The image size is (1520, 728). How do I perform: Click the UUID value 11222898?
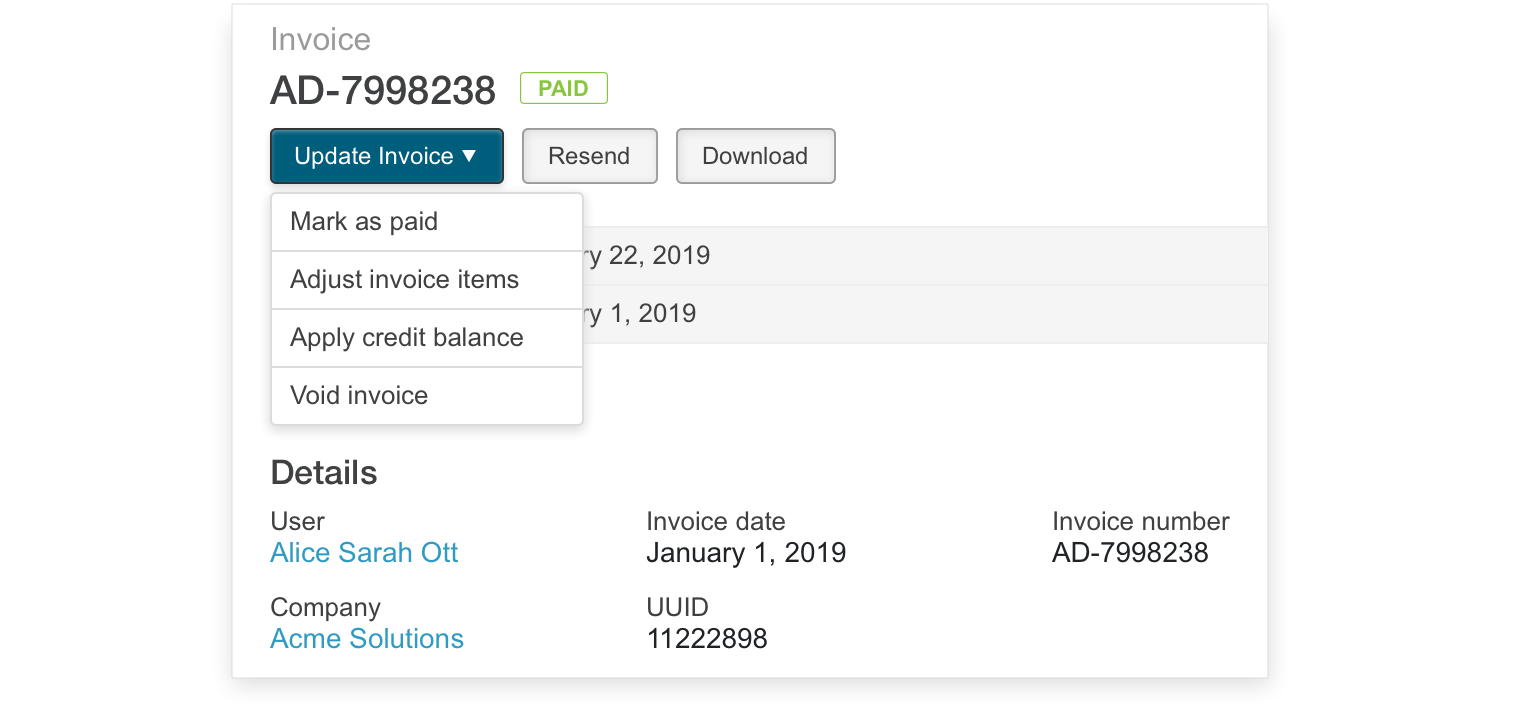[707, 639]
